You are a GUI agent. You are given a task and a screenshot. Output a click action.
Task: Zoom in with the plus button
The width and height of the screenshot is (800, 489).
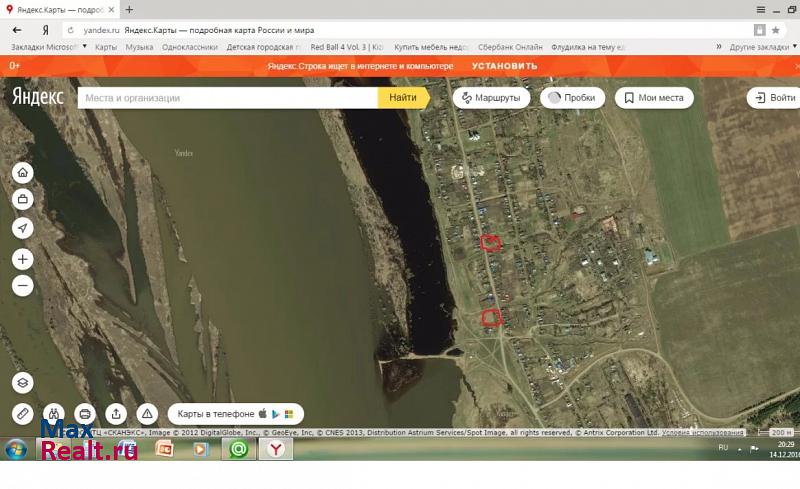(x=22, y=259)
